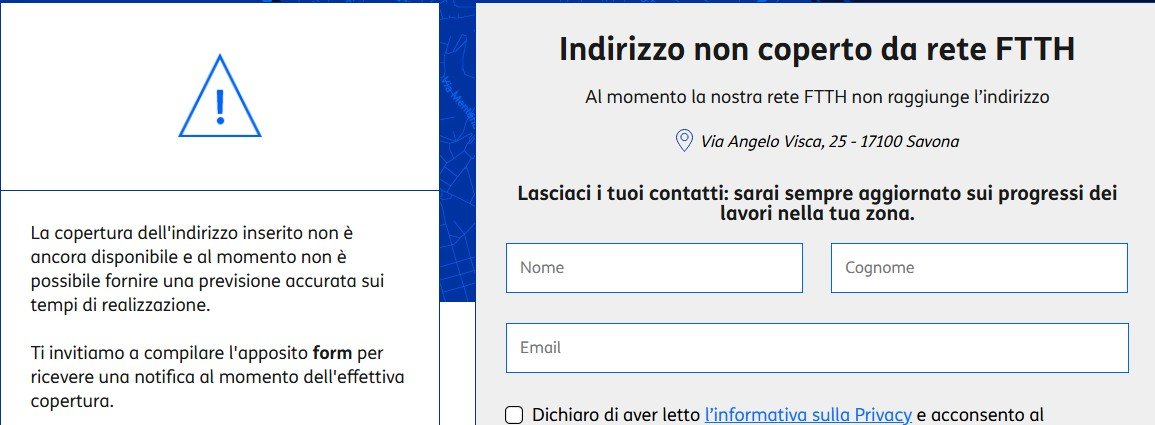Viewport: 1155px width, 425px height.
Task: Focus the Nome input field
Action: 654,268
